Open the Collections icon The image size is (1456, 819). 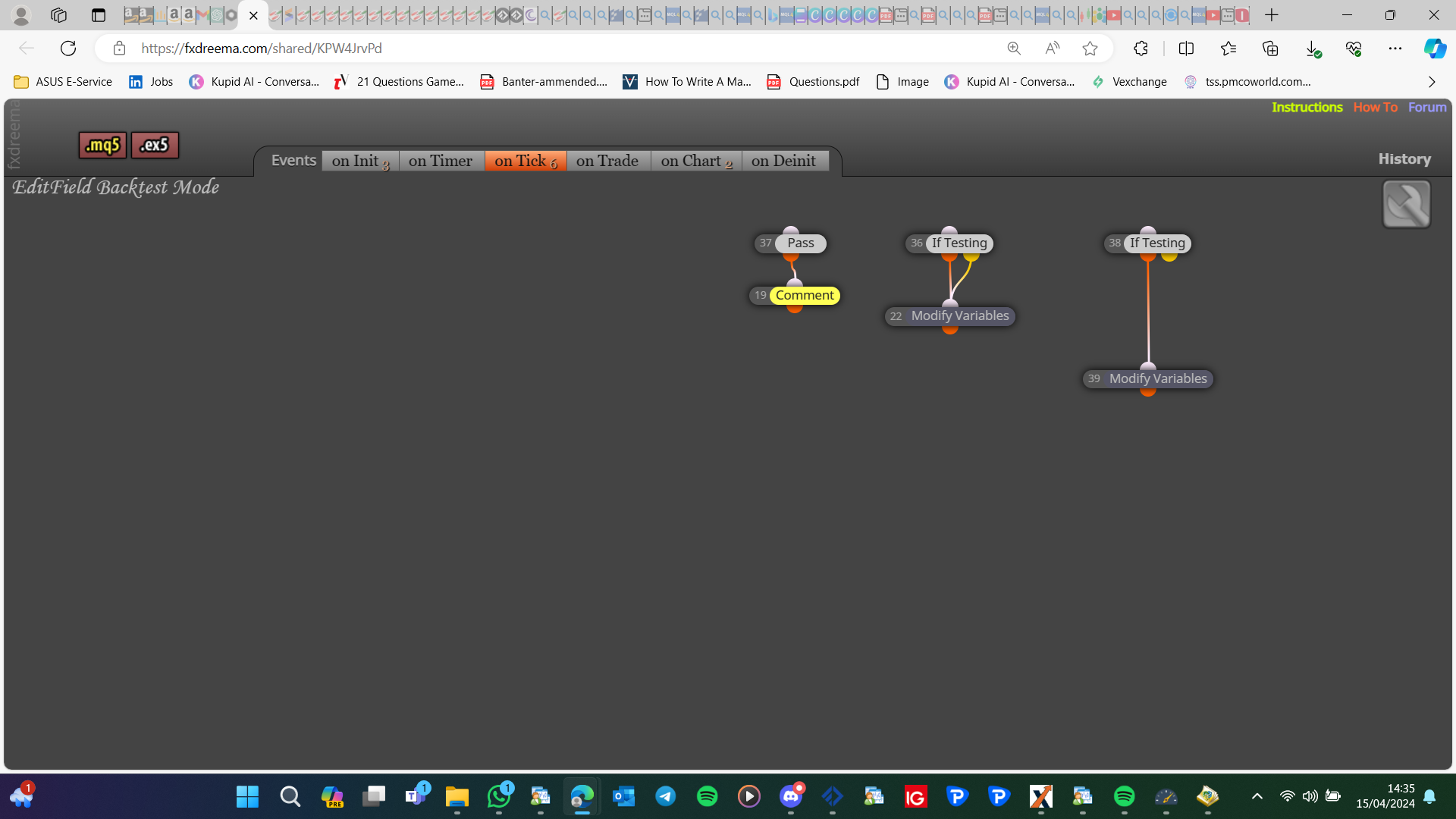tap(1270, 49)
